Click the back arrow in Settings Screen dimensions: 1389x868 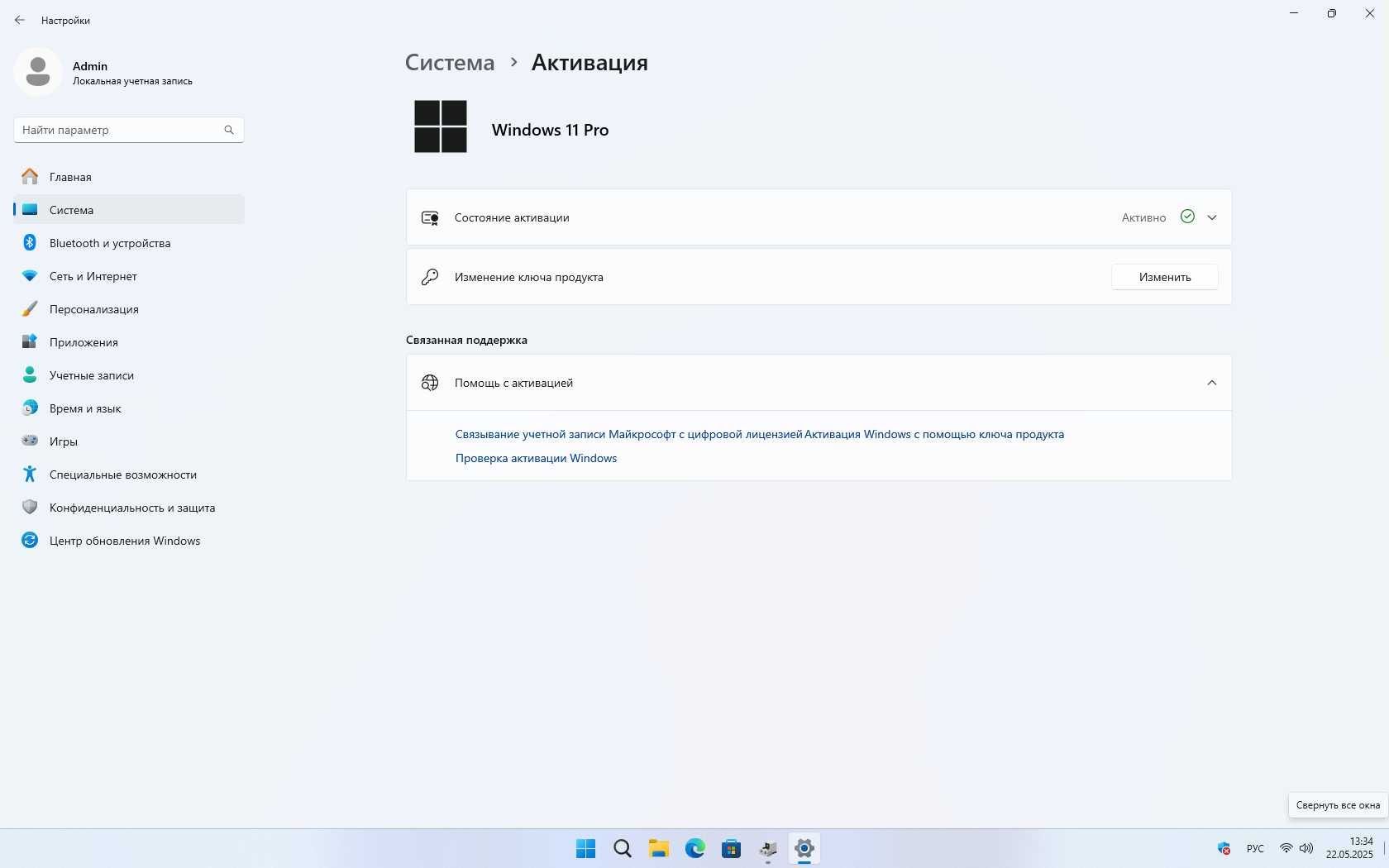[x=20, y=20]
